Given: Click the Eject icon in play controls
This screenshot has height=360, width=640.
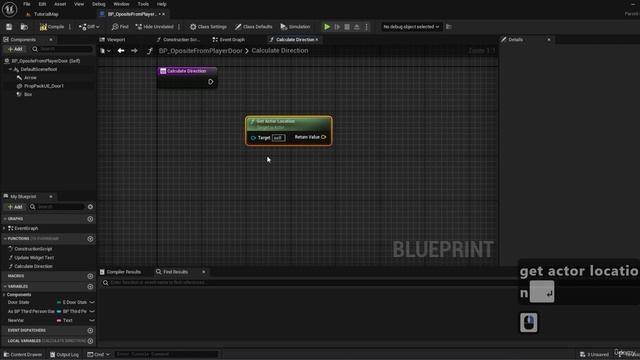Looking at the screenshot, I should (357, 27).
